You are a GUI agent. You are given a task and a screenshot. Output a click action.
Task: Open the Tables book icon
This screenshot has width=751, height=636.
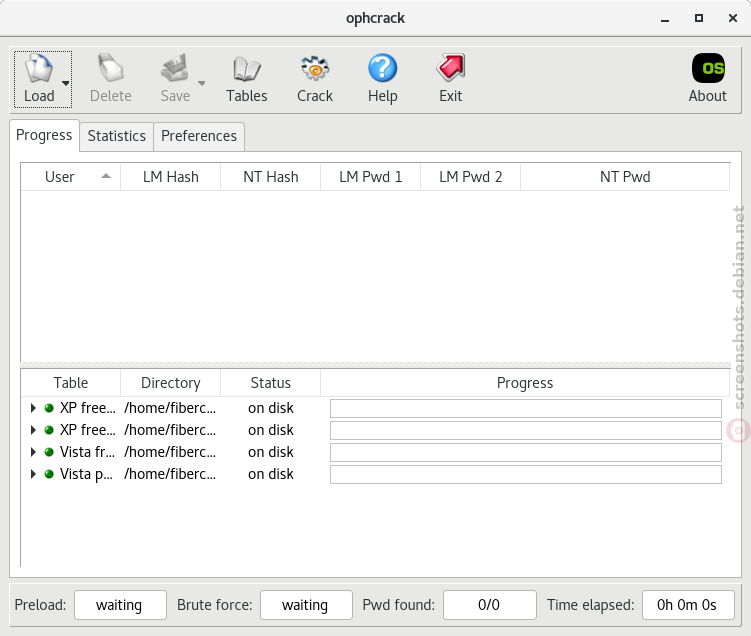tap(247, 69)
